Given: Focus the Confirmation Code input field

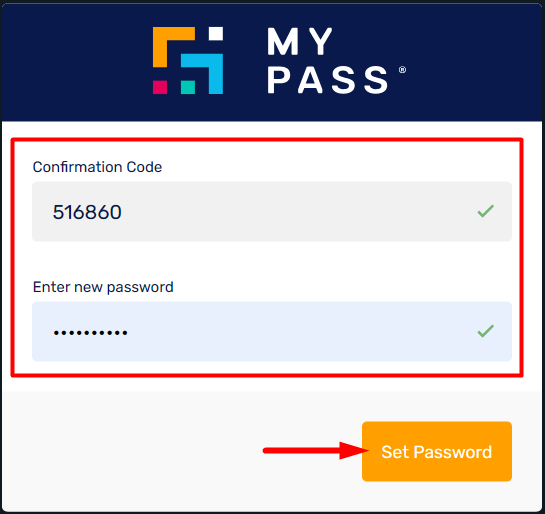Looking at the screenshot, I should pos(272,211).
